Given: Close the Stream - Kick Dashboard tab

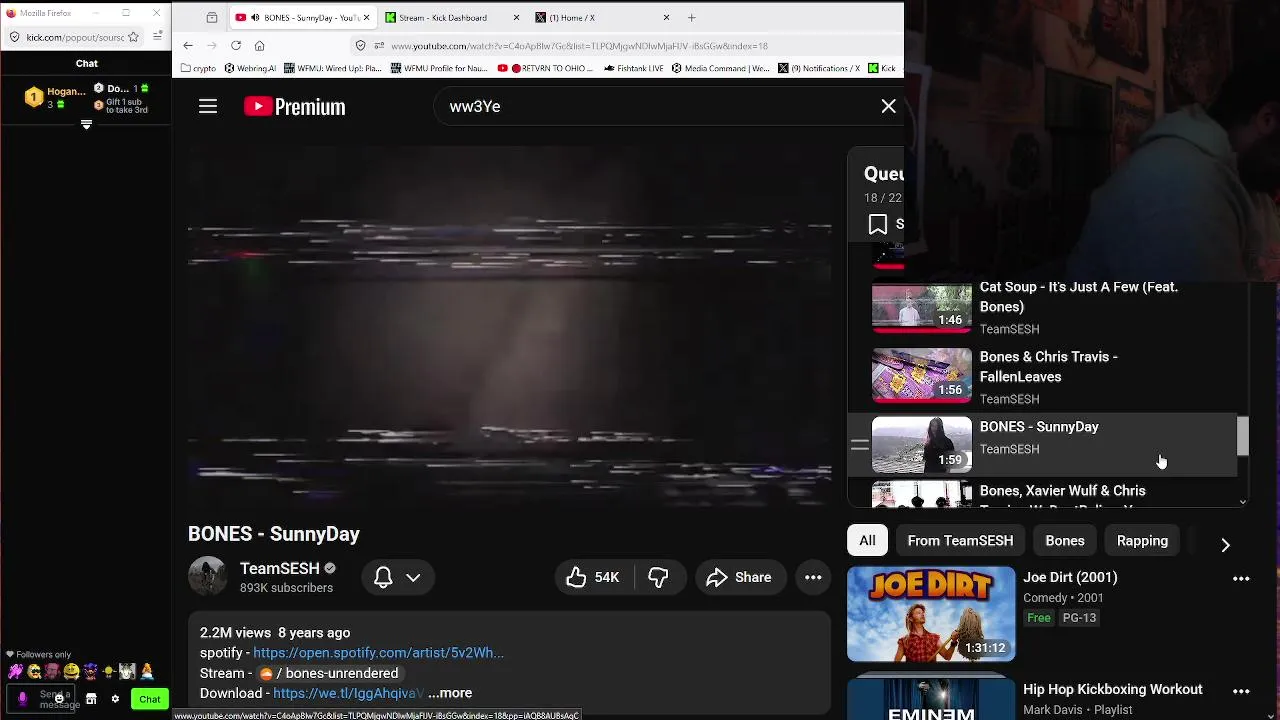Looking at the screenshot, I should [516, 18].
